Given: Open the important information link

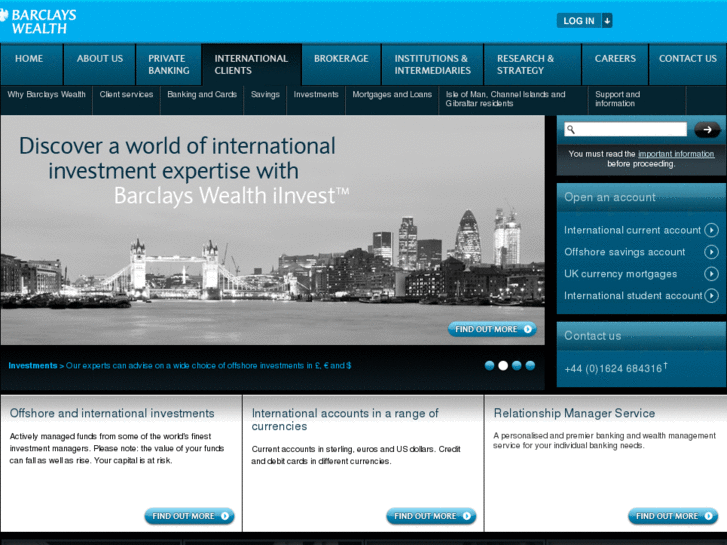Looking at the screenshot, I should pos(676,154).
